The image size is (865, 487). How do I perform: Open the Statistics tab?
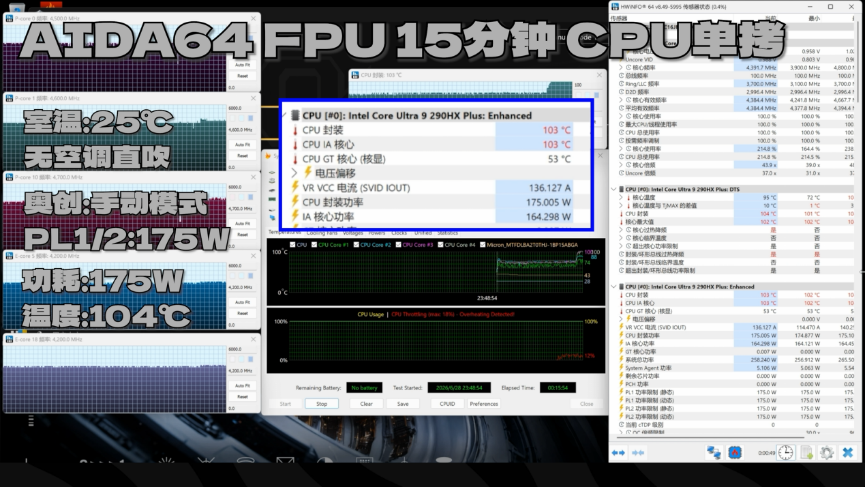[447, 233]
